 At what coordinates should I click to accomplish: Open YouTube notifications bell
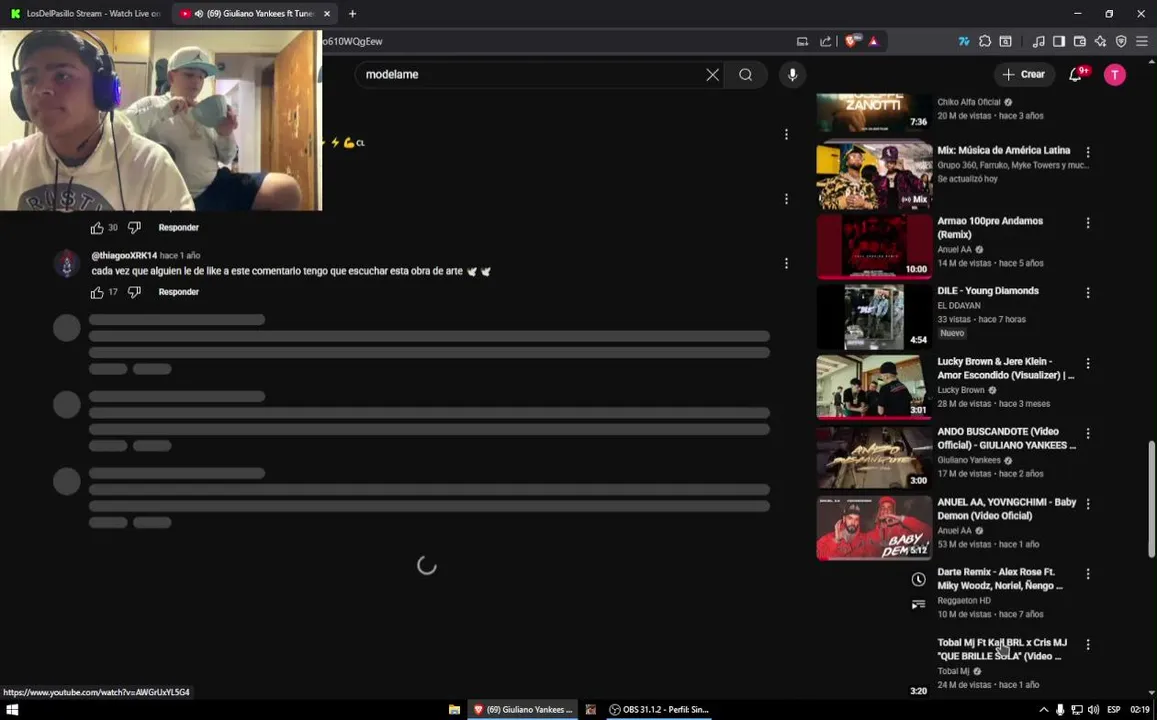pyautogui.click(x=1076, y=75)
